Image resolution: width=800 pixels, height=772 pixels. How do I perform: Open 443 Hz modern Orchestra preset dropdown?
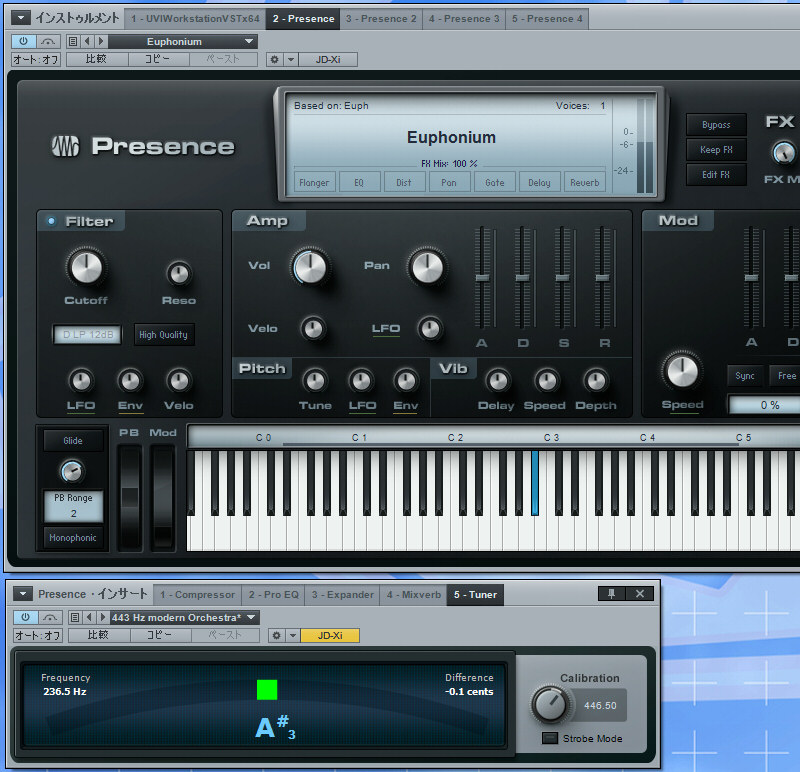pos(185,617)
